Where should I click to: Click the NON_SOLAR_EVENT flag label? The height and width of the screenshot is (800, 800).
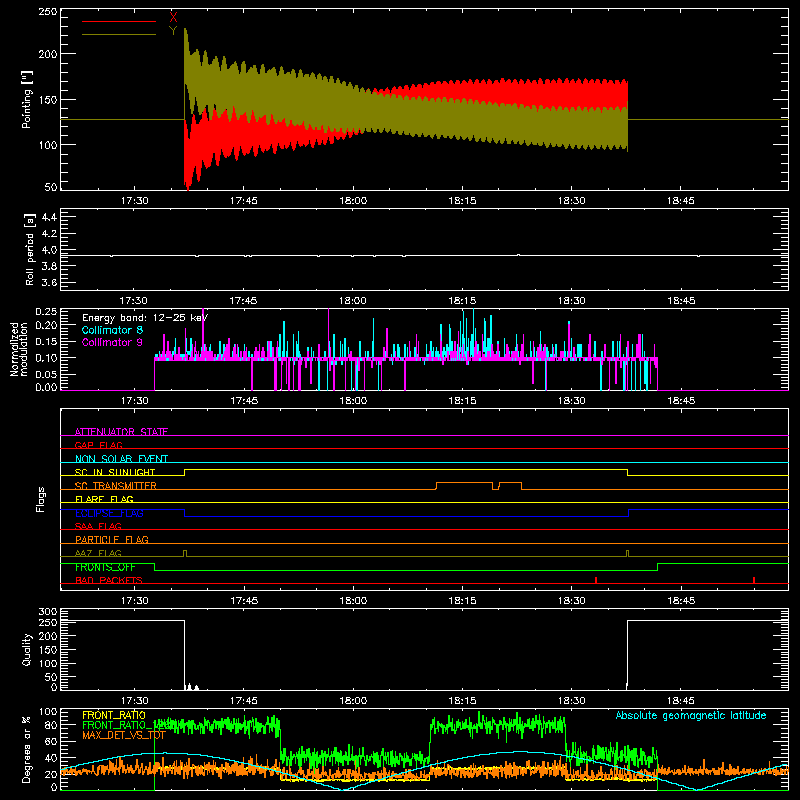(121, 459)
